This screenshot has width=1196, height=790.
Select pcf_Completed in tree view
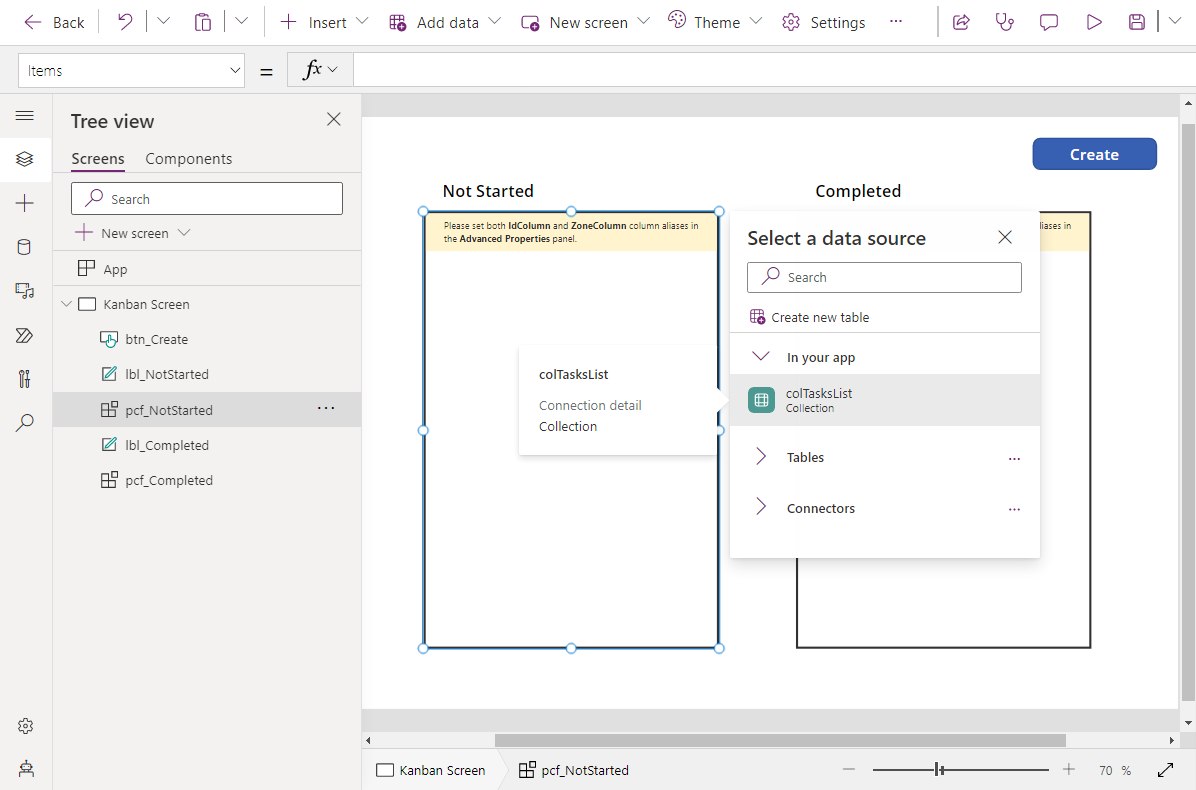click(169, 480)
